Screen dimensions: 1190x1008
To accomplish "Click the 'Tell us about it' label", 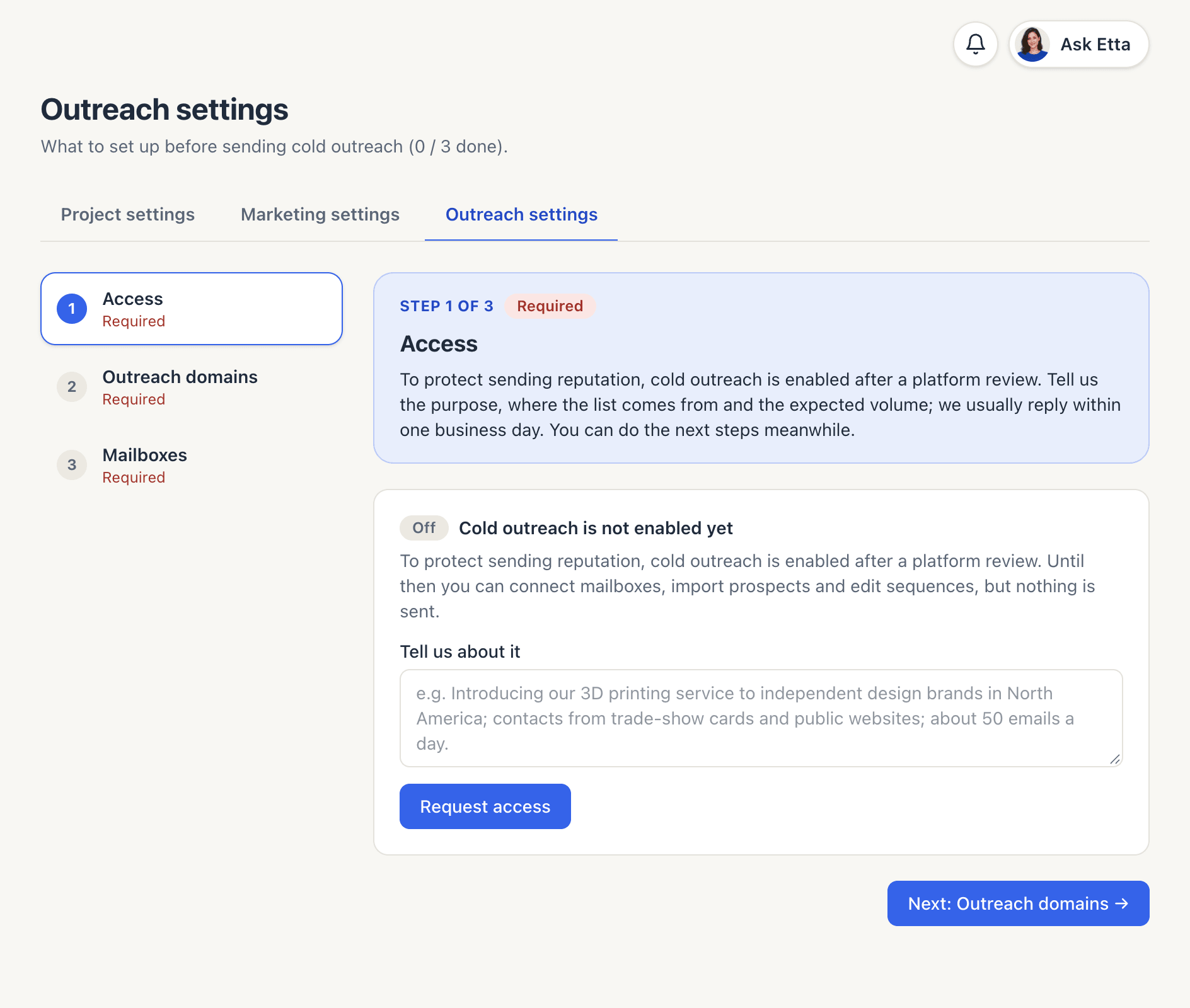I will click(460, 651).
